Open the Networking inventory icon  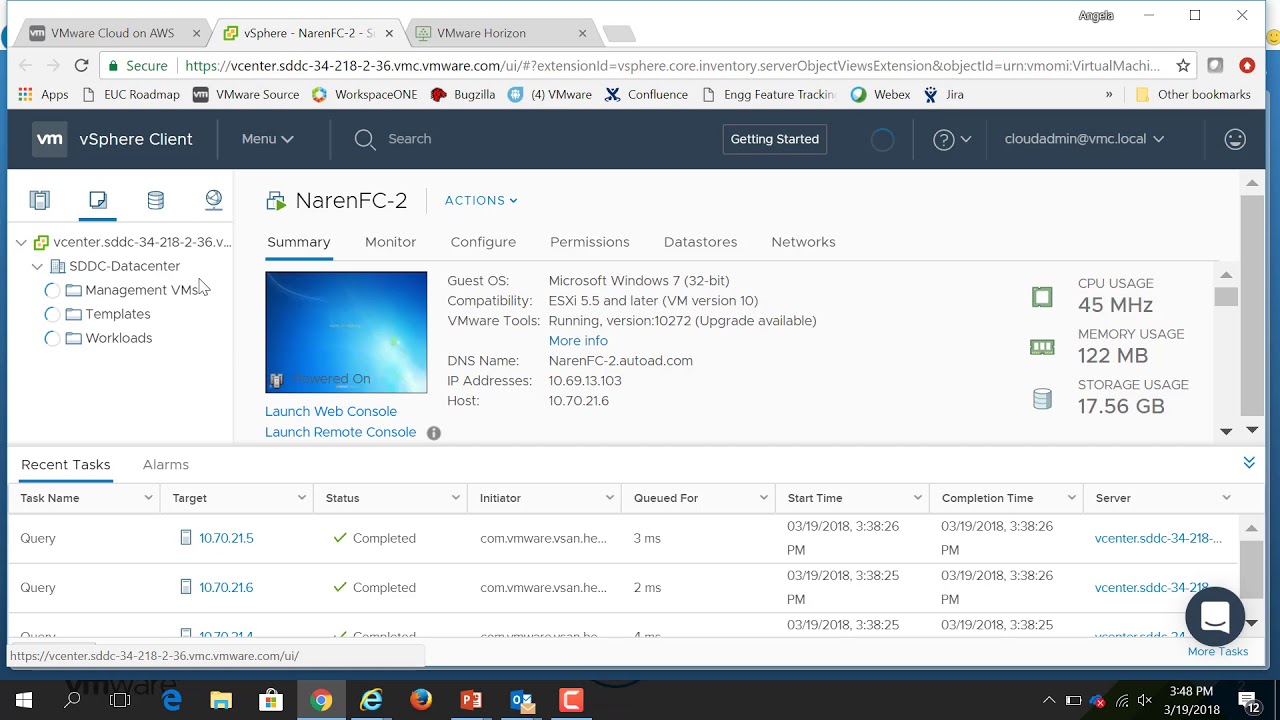coord(213,200)
